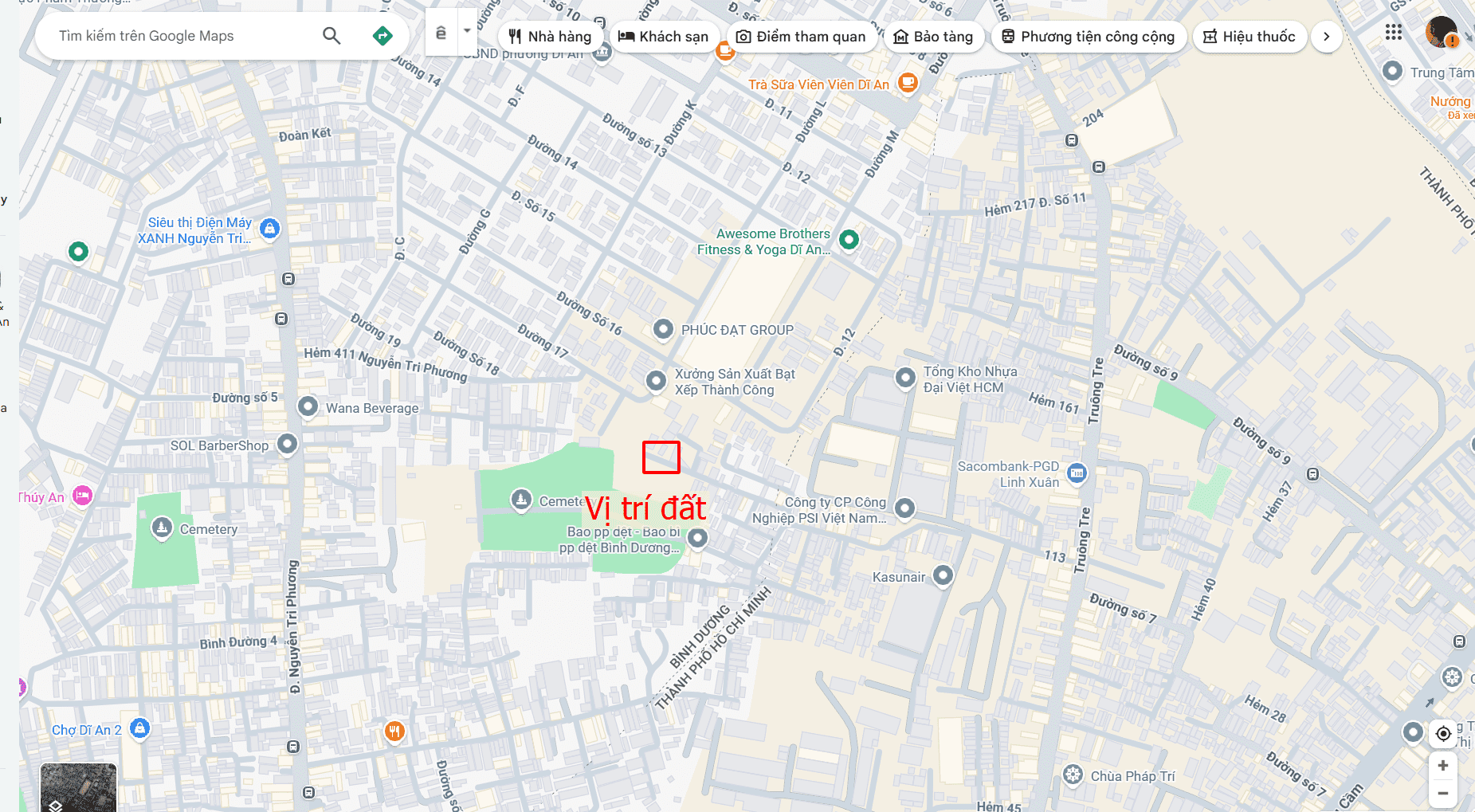Expand the transit type dropdown arrow

(x=468, y=32)
